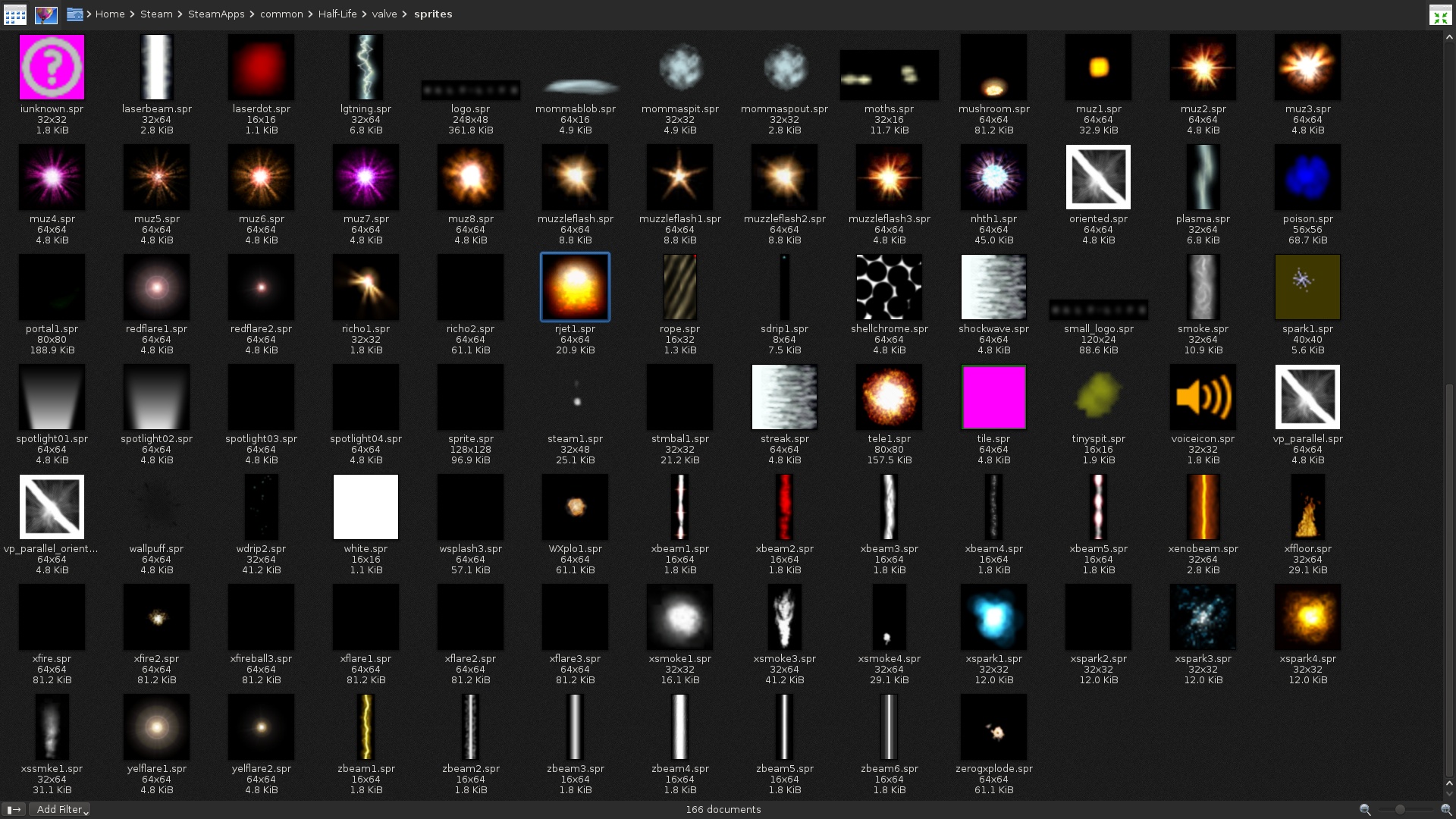Expand the chevron after Home breadcrumb
This screenshot has height=819, width=1456.
[132, 14]
